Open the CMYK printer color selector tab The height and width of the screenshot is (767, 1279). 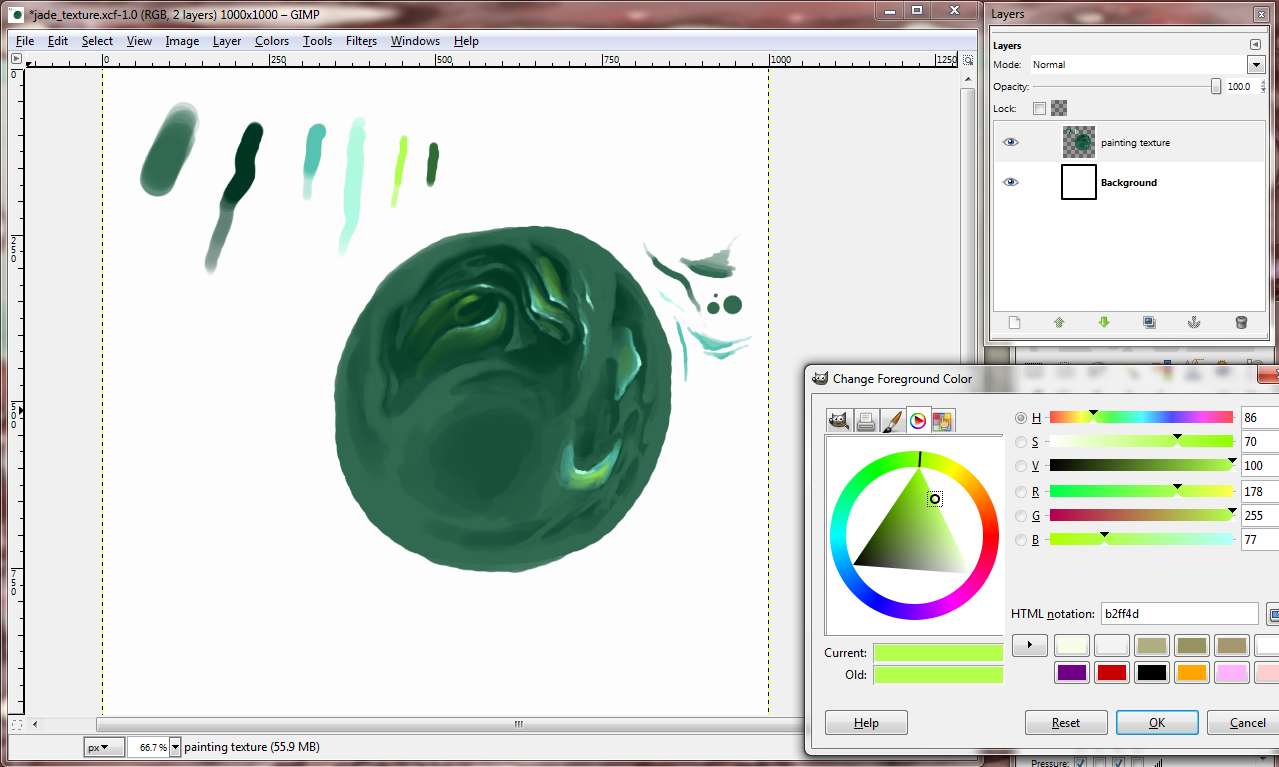pos(866,421)
